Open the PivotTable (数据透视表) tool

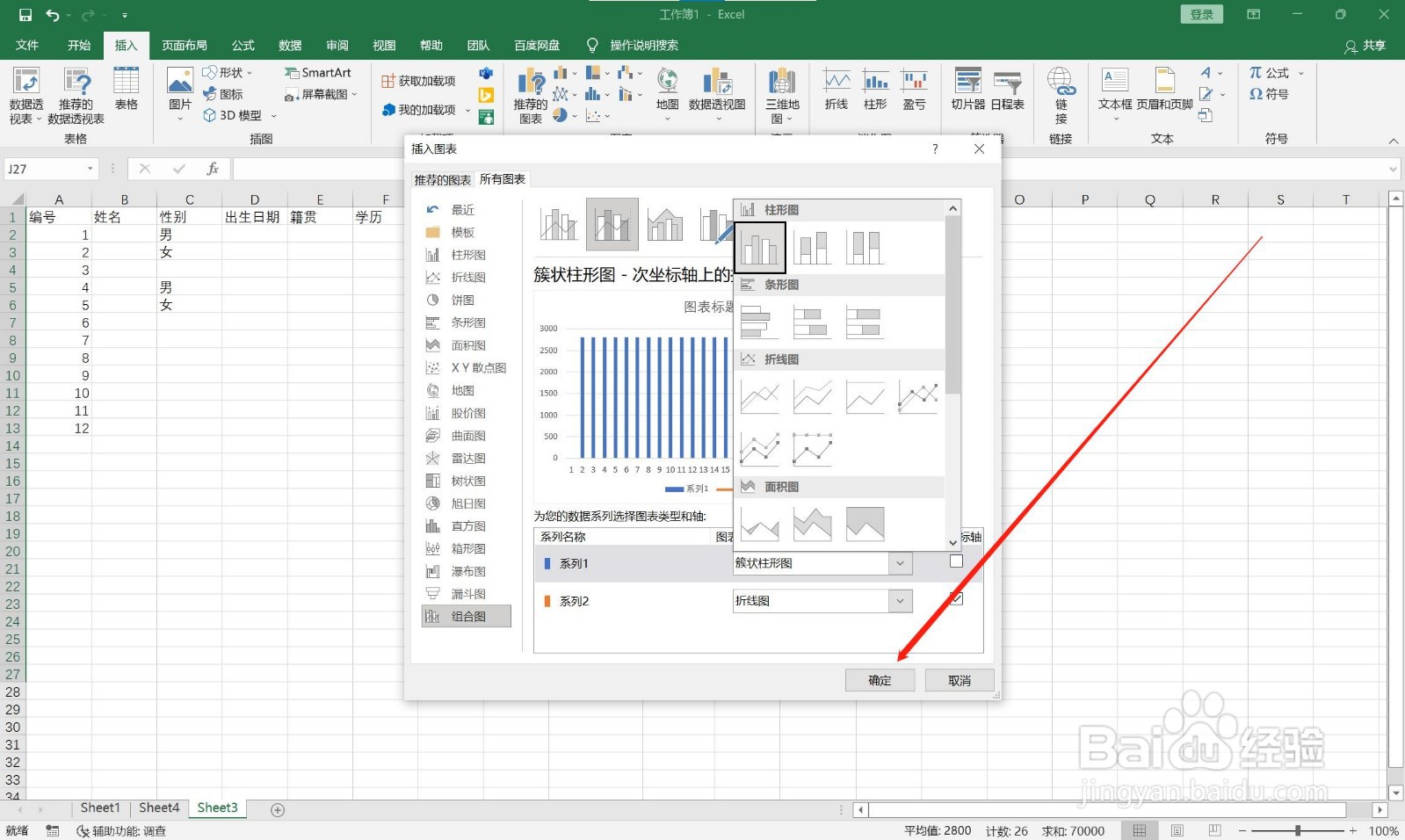click(x=26, y=96)
